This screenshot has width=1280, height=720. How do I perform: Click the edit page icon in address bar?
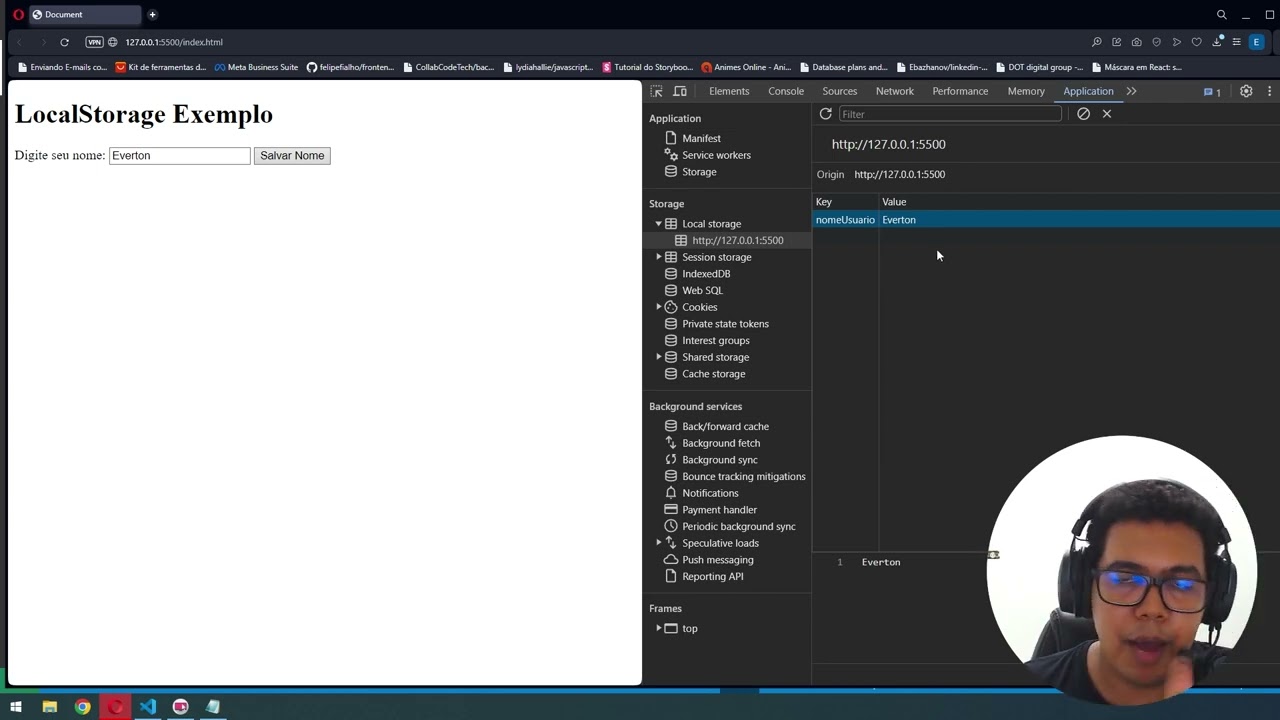point(1117,42)
